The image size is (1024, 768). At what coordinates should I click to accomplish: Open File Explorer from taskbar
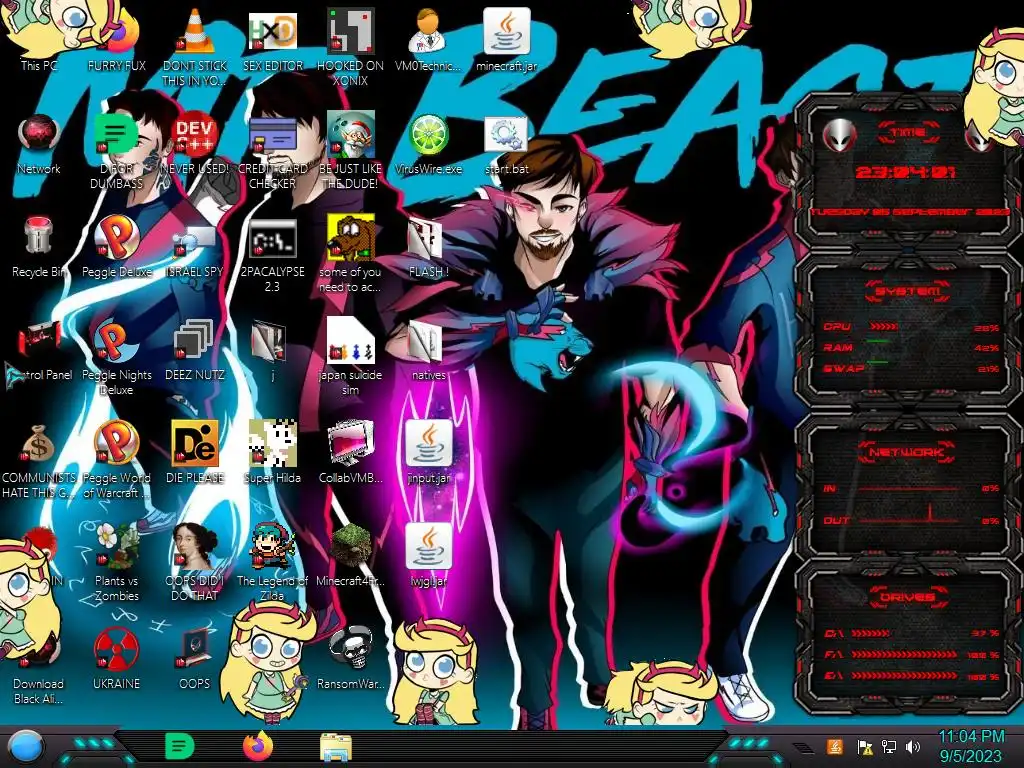click(336, 746)
